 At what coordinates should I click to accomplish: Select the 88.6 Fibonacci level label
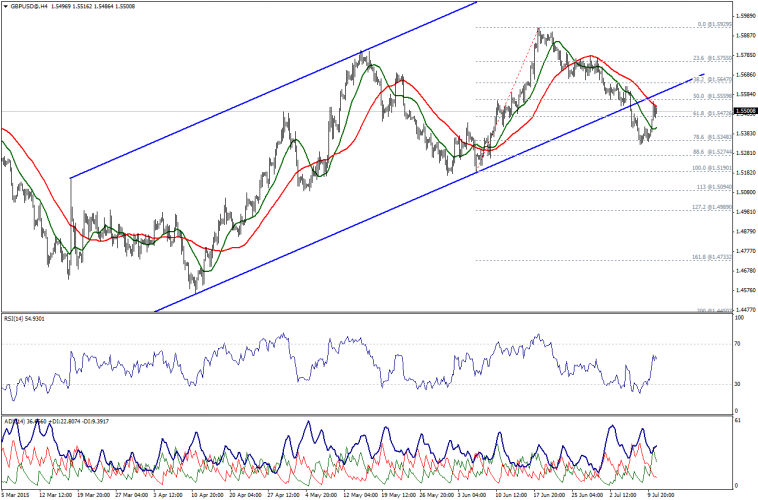(713, 152)
